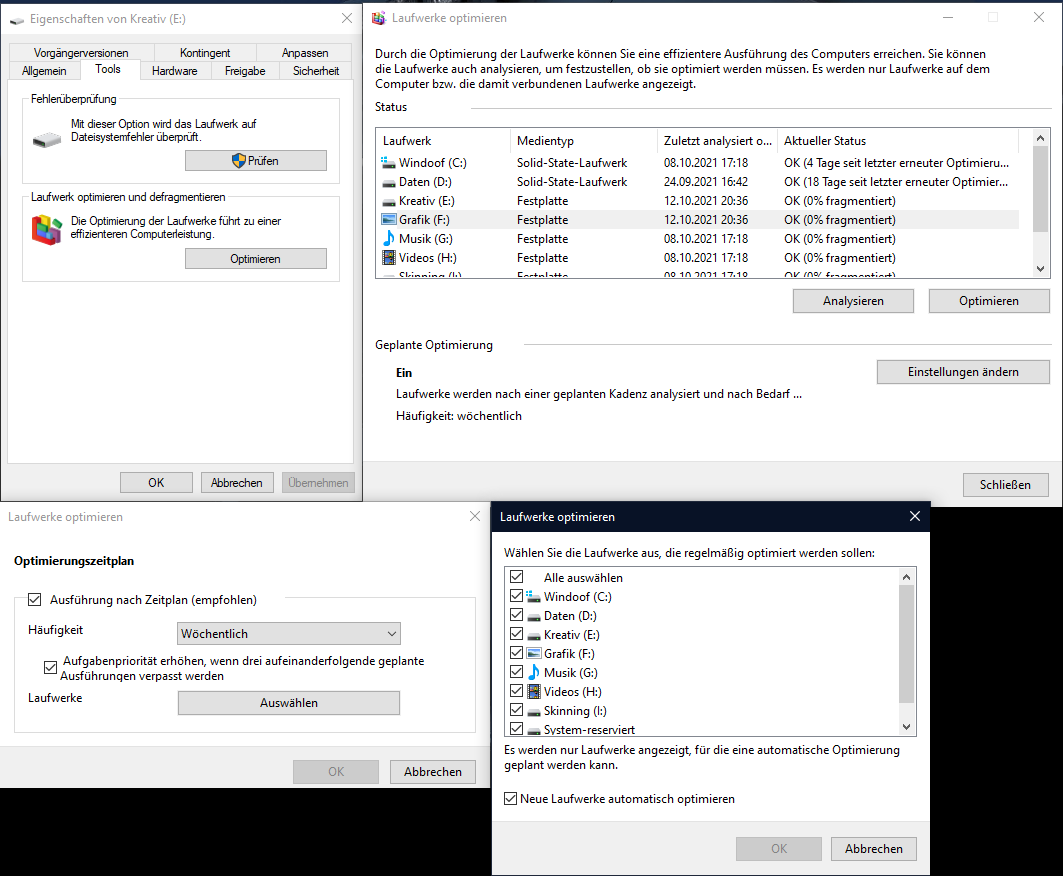The image size is (1063, 876).
Task: Select the Grafik (F:) picture icon in status list
Action: 389,220
